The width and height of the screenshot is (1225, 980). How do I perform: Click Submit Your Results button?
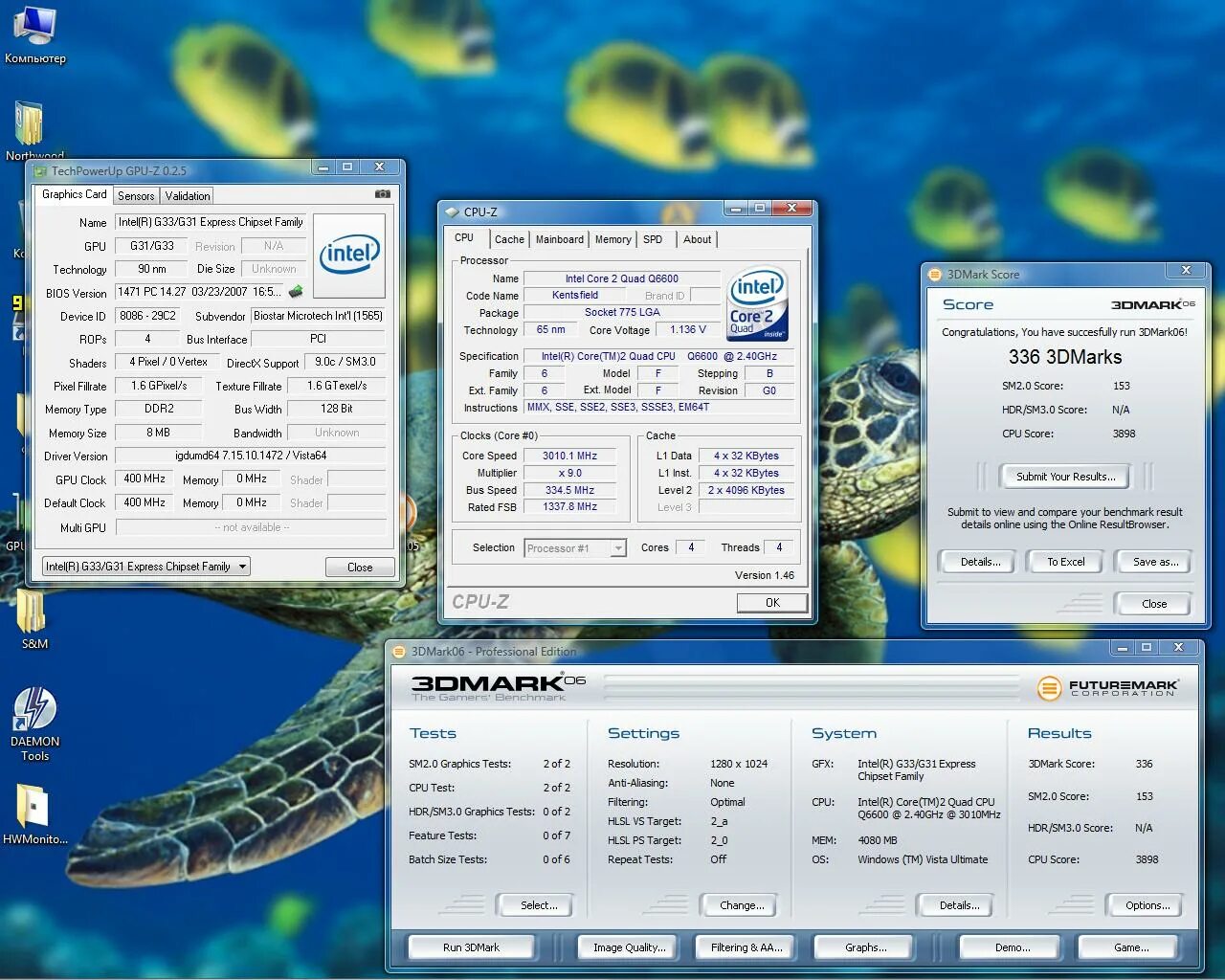pos(1065,476)
